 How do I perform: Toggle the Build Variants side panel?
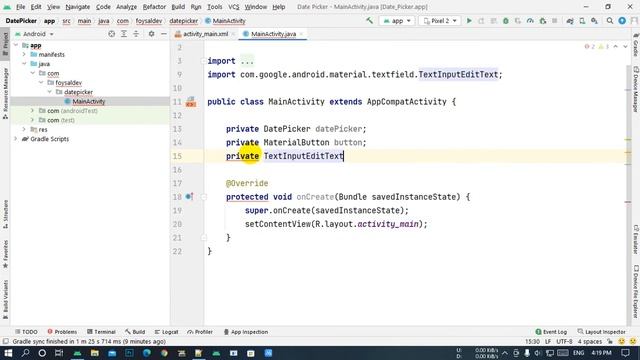pyautogui.click(x=5, y=299)
